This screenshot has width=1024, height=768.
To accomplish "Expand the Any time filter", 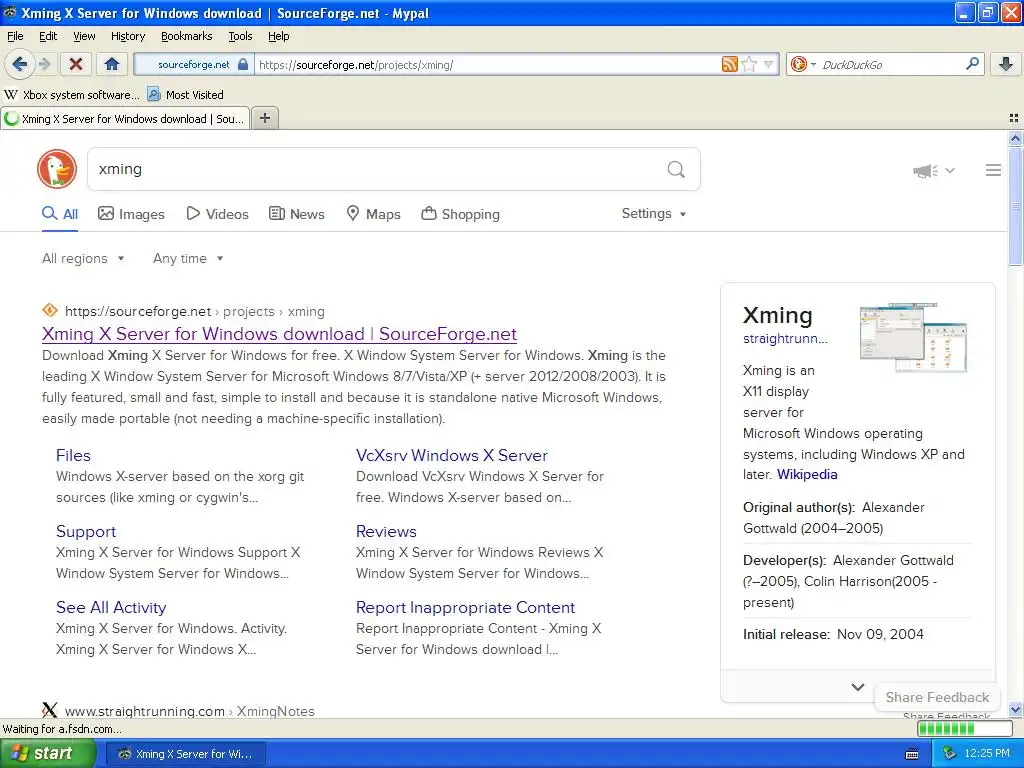I will [x=188, y=259].
